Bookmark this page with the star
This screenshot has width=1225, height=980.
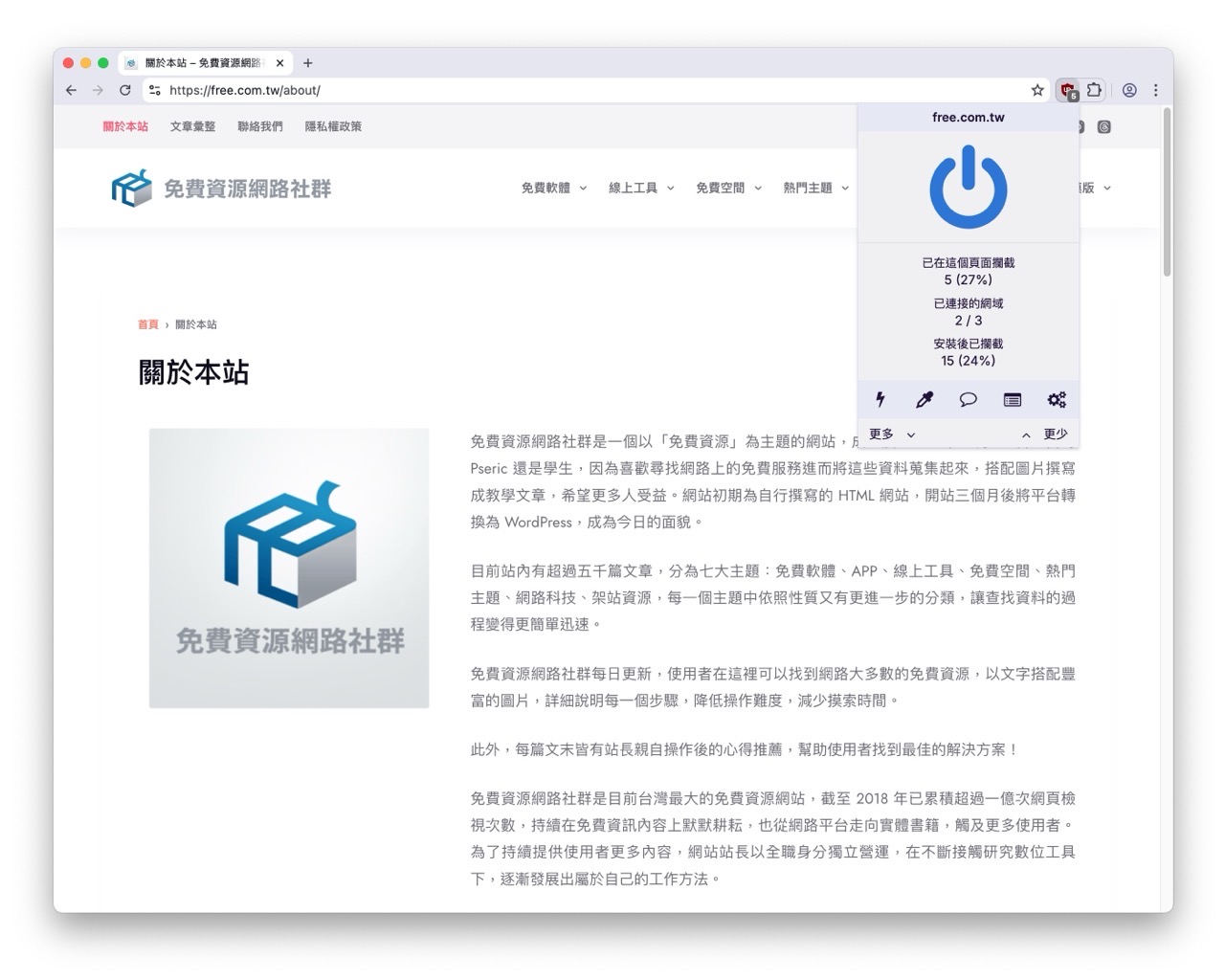(x=1037, y=90)
